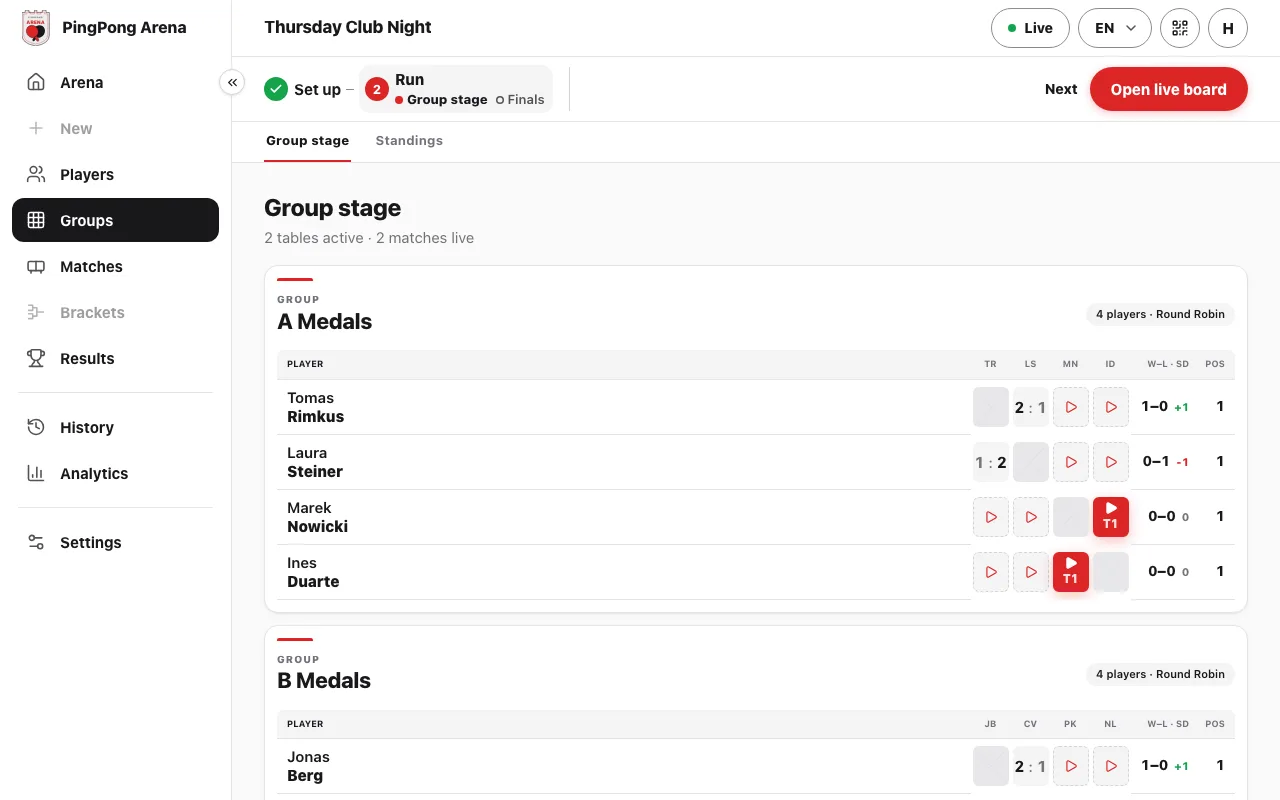Open the H user avatar menu
The image size is (1280, 800).
coord(1228,28)
